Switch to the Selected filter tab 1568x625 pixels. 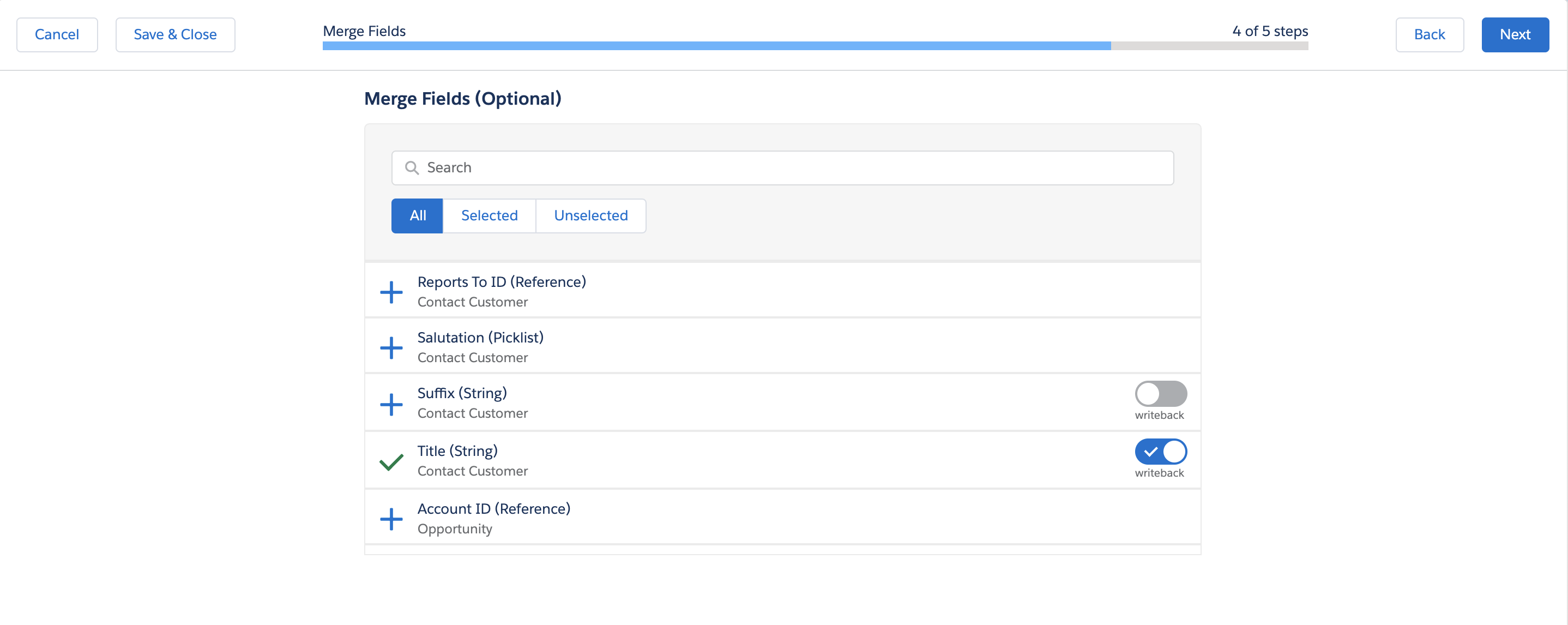(489, 215)
